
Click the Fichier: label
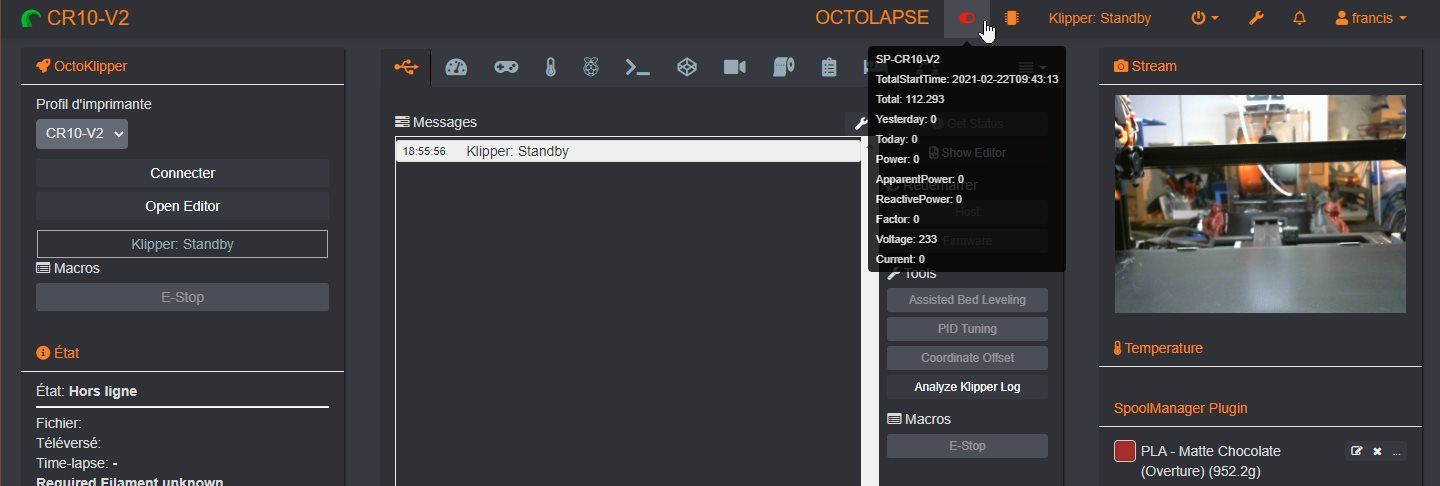click(x=59, y=423)
